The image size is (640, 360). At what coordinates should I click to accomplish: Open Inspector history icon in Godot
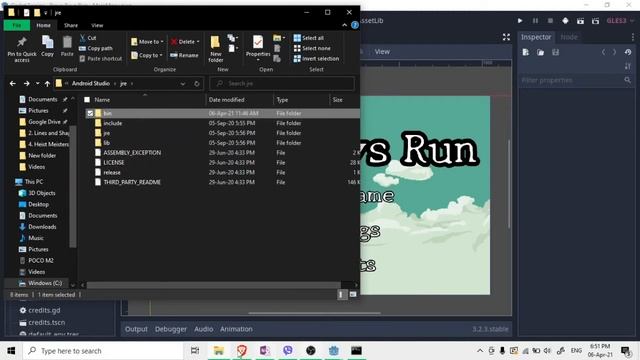(x=628, y=52)
